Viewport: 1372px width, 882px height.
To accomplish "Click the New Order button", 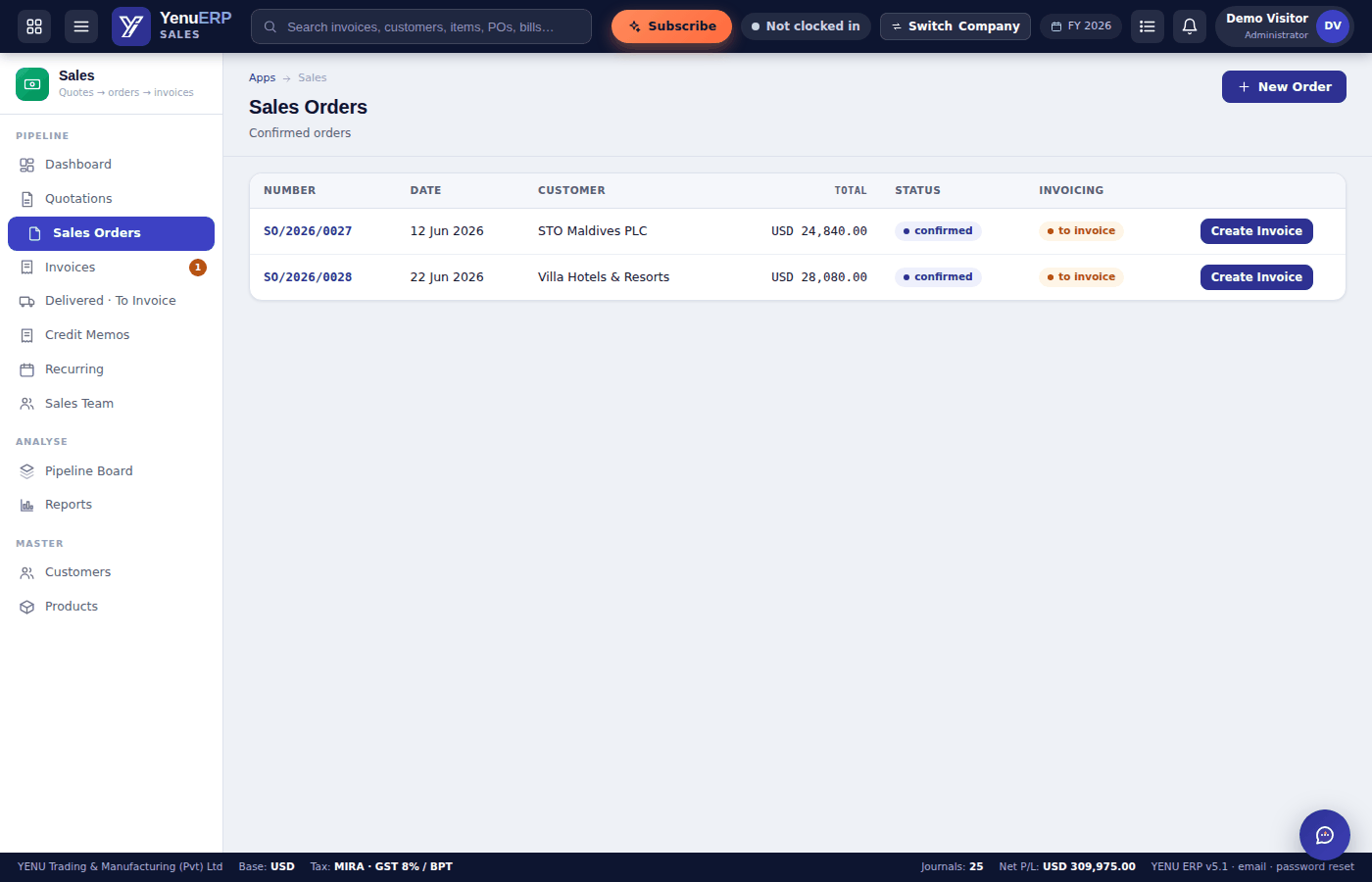I will [1284, 86].
